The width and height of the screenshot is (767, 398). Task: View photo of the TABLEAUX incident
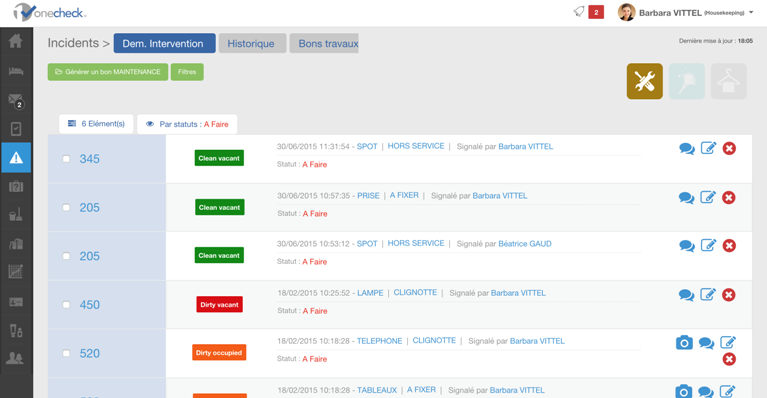[684, 392]
